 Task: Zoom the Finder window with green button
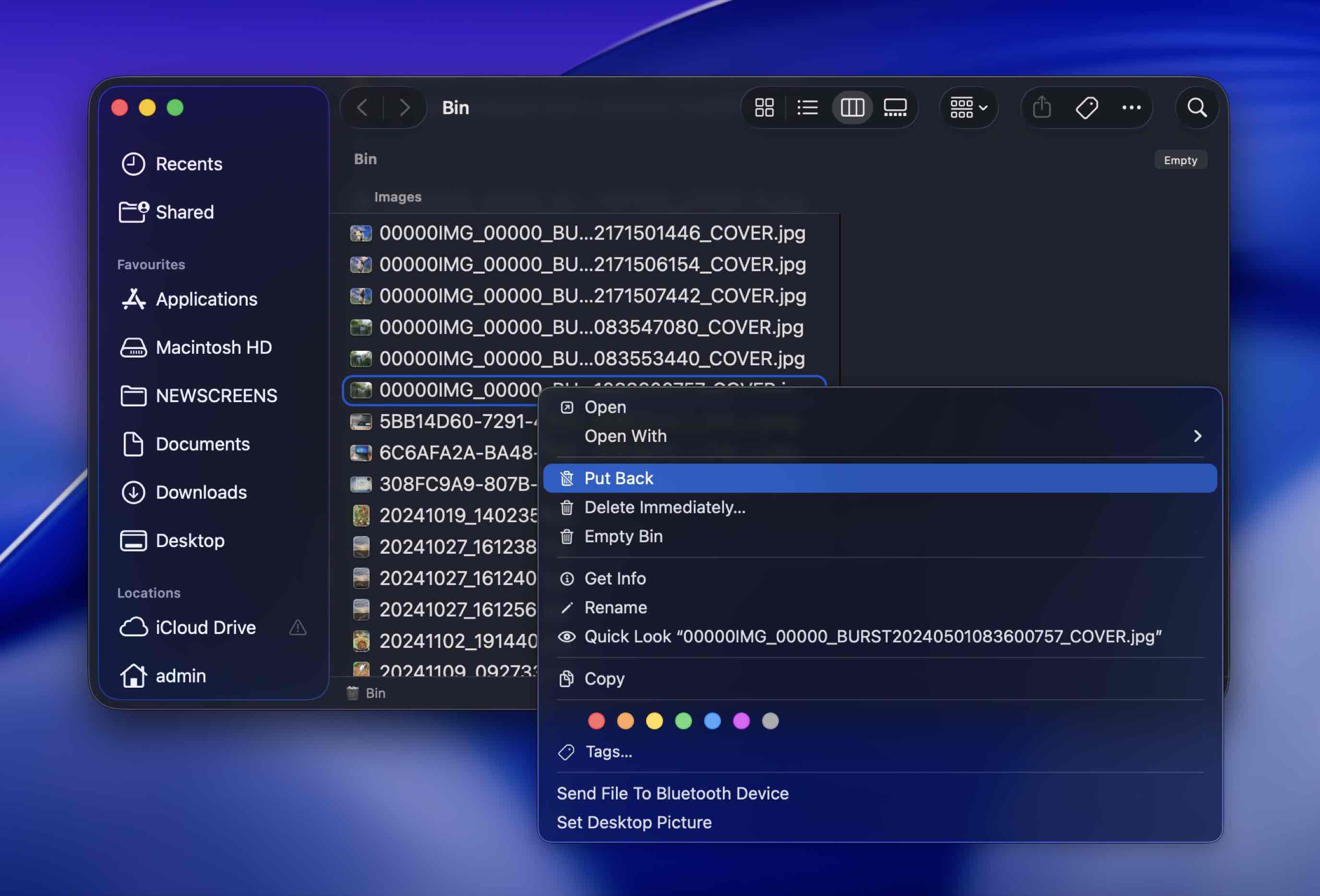coord(175,108)
